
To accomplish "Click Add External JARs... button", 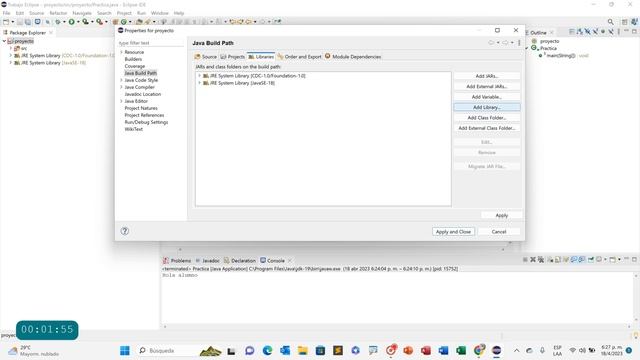I will point(487,87).
